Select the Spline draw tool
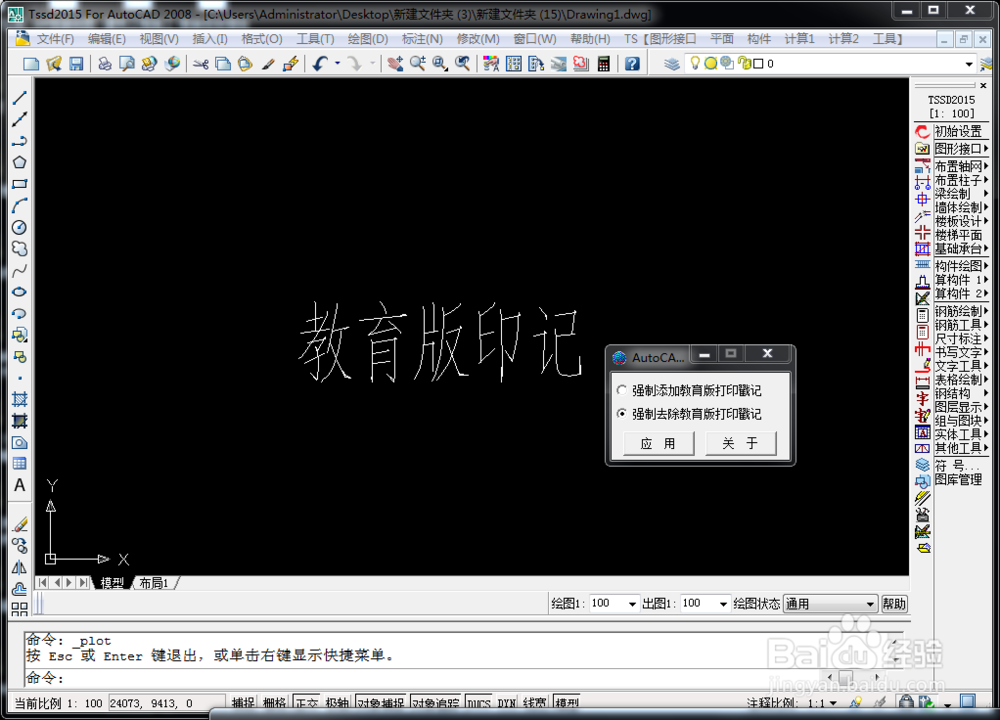 [x=20, y=270]
